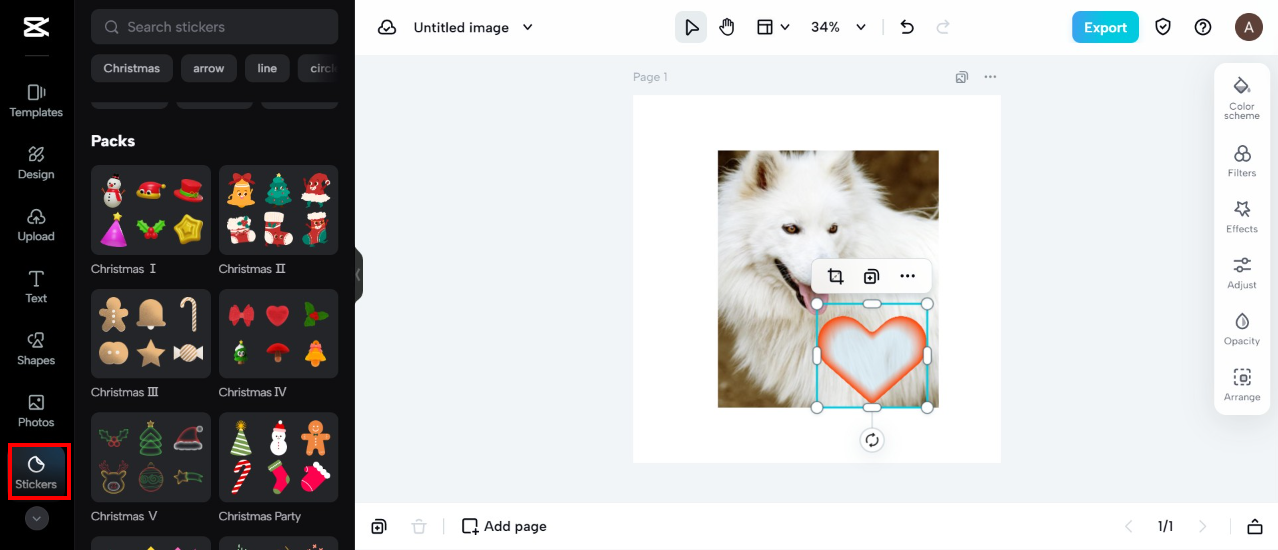Open the Arrange panel
Viewport: 1278px width, 550px height.
pyautogui.click(x=1242, y=385)
